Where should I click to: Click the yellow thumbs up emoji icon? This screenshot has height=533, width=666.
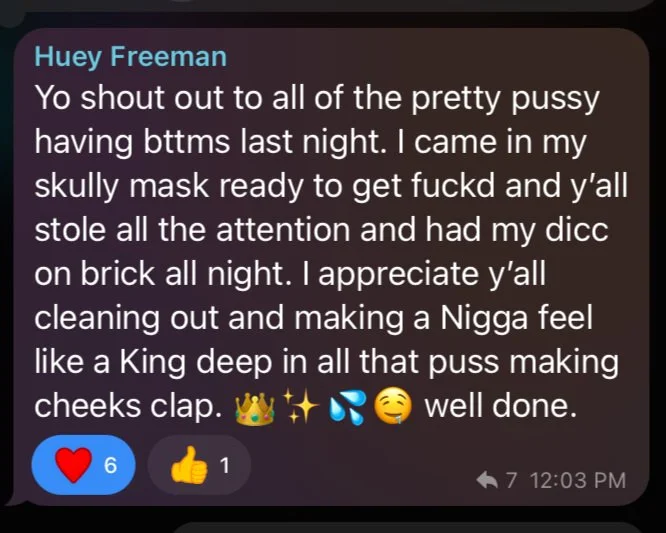[x=189, y=465]
